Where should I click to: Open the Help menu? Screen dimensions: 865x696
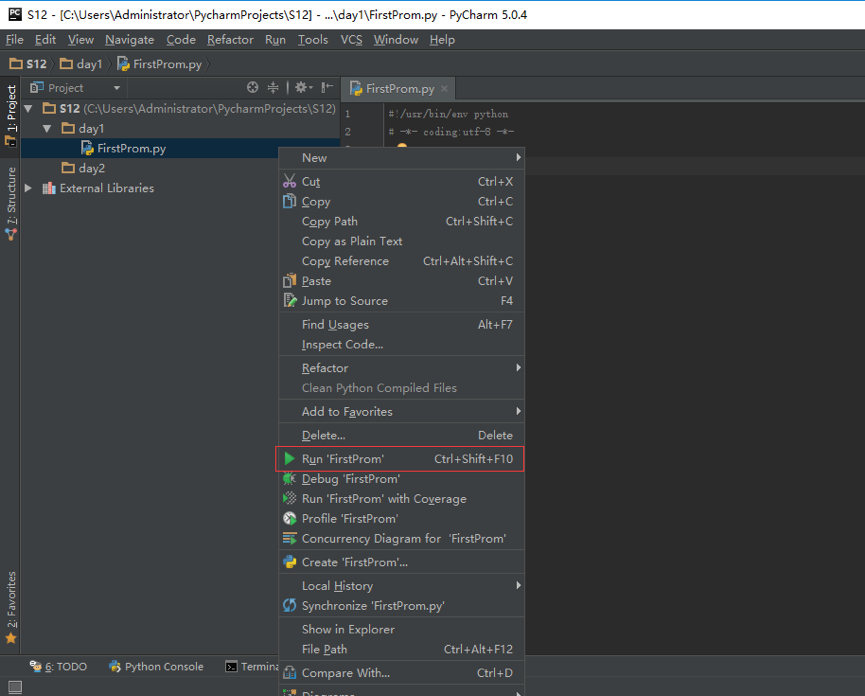(442, 40)
